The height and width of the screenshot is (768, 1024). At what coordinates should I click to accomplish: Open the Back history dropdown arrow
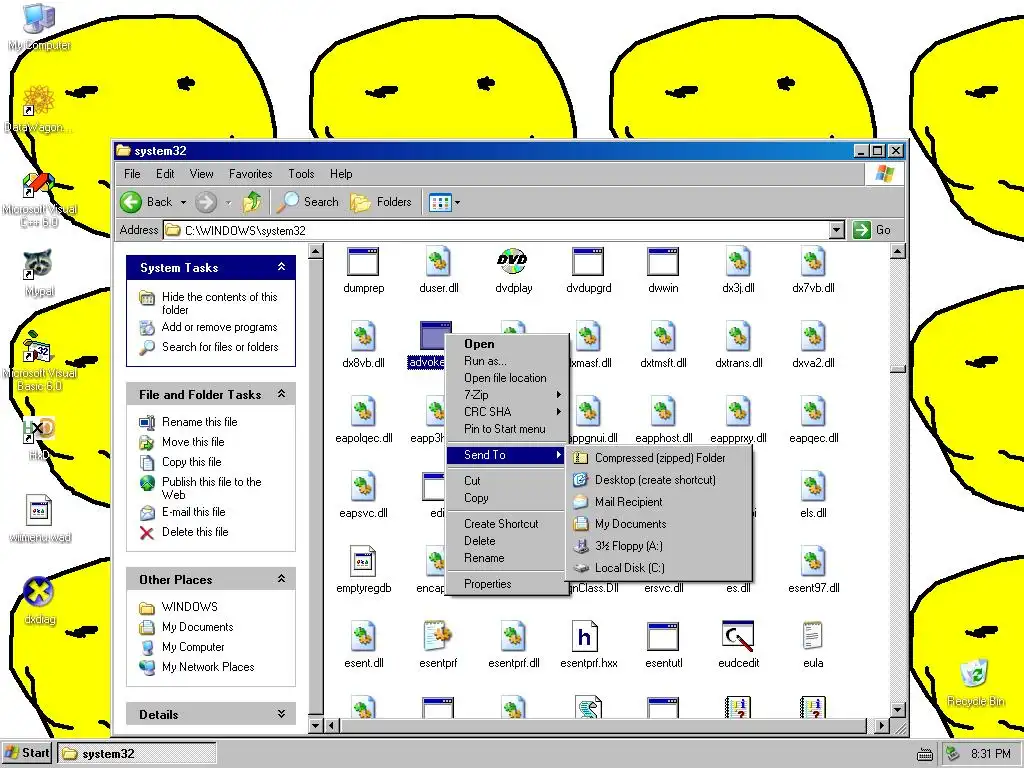[184, 202]
